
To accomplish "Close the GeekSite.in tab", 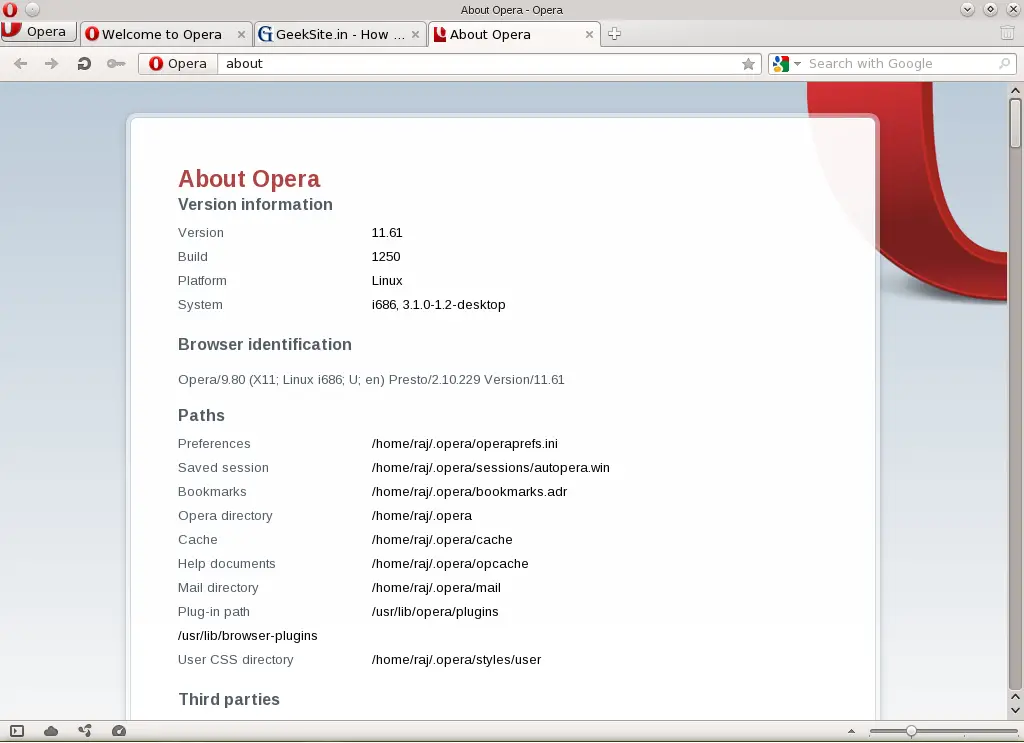I will [415, 35].
